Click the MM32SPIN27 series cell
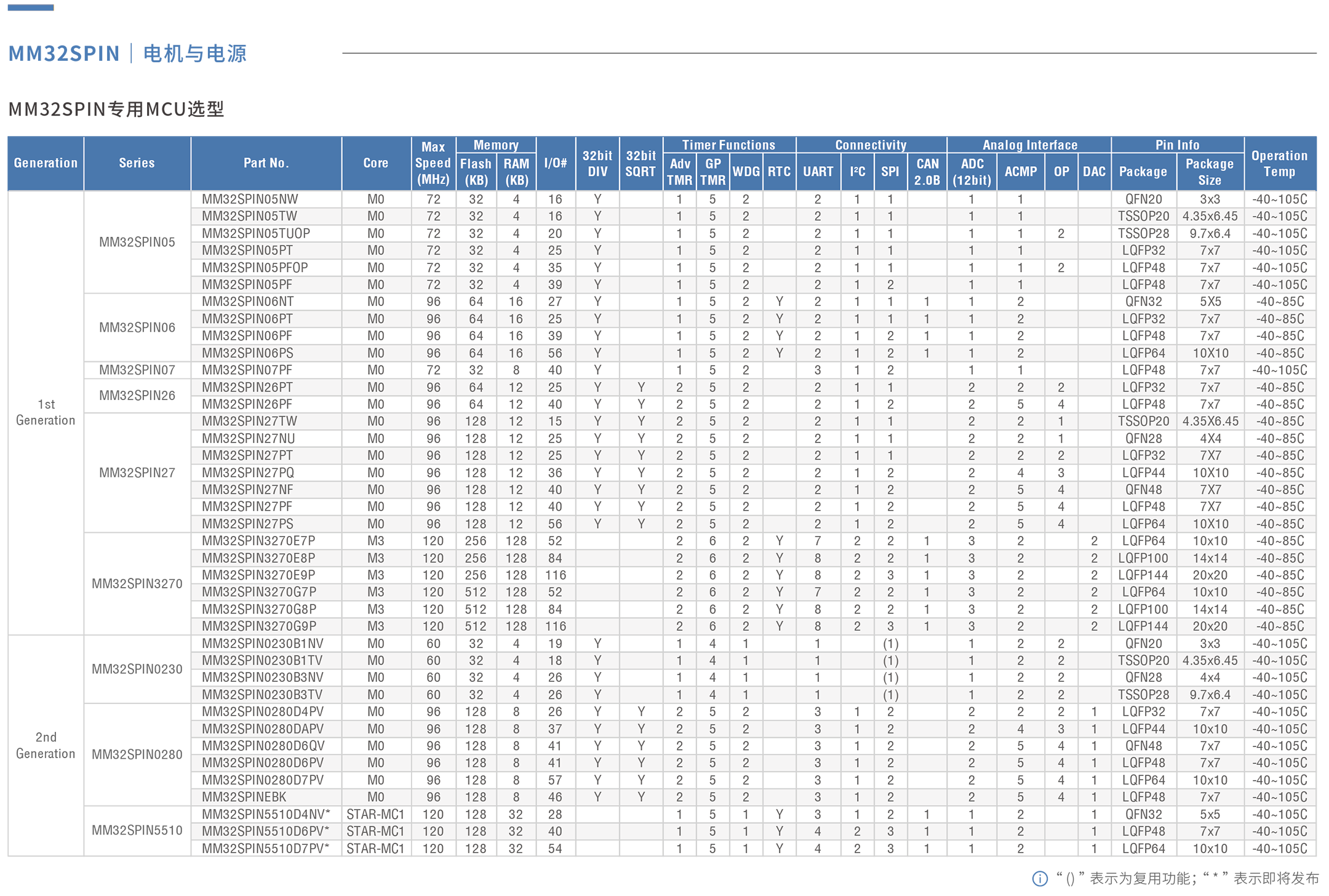 point(137,473)
